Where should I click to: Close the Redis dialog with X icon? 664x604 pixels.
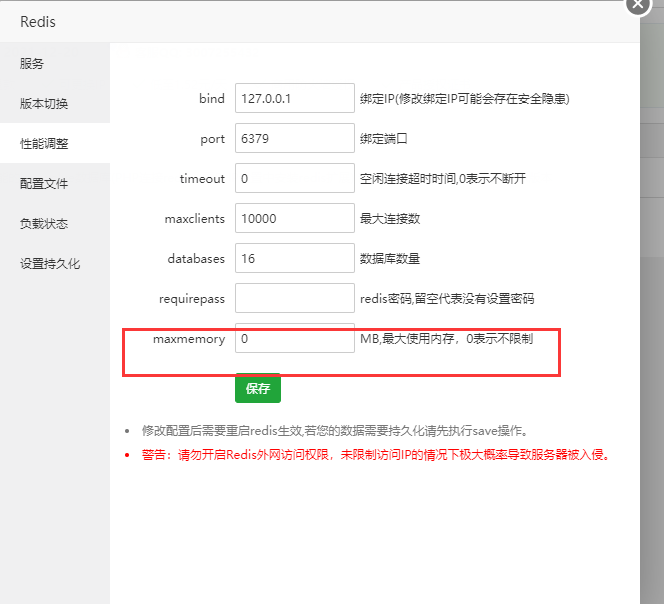pyautogui.click(x=638, y=4)
